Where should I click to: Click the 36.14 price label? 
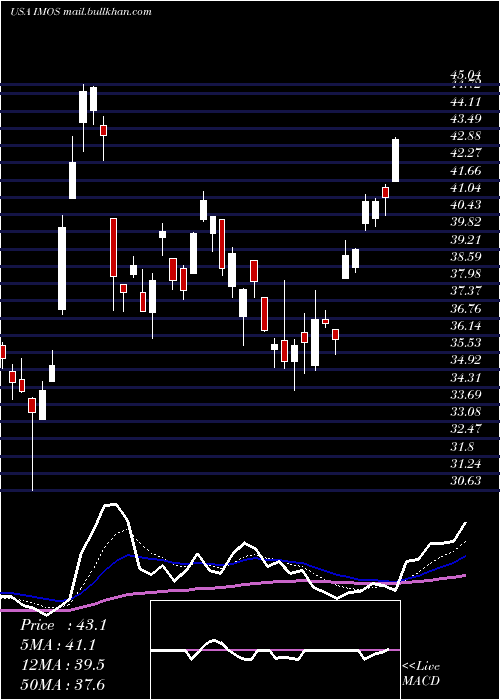(x=466, y=326)
